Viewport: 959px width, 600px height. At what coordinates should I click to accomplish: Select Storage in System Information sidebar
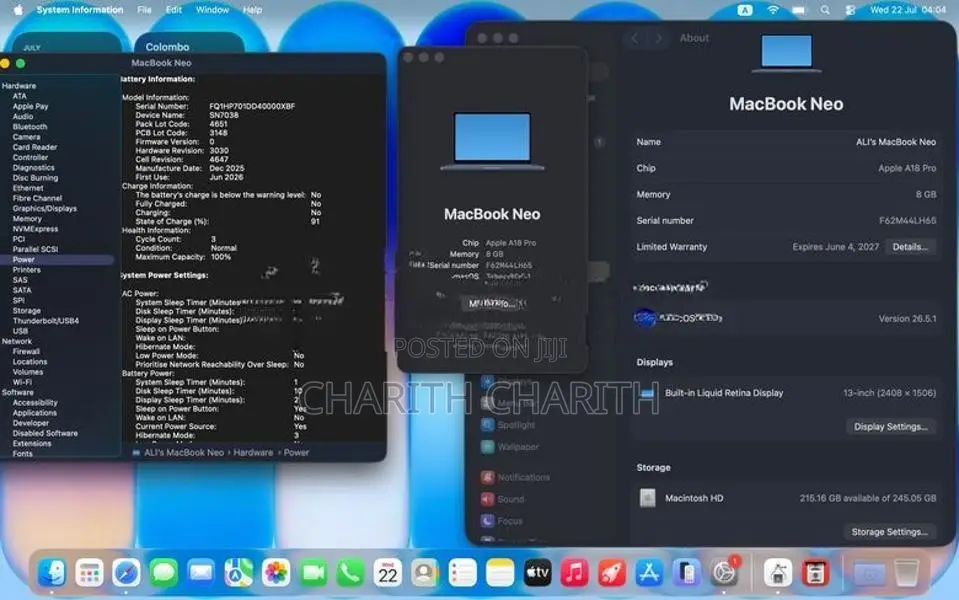tap(27, 311)
